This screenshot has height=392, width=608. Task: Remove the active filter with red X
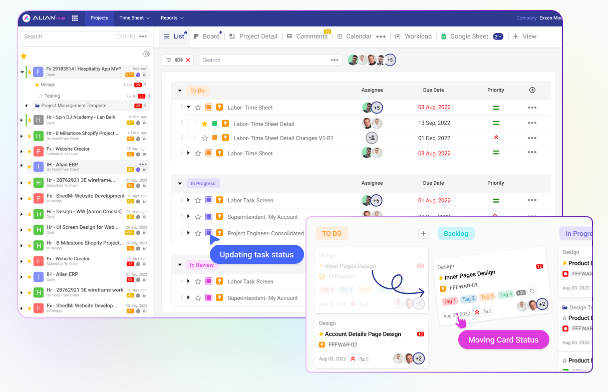coord(188,60)
